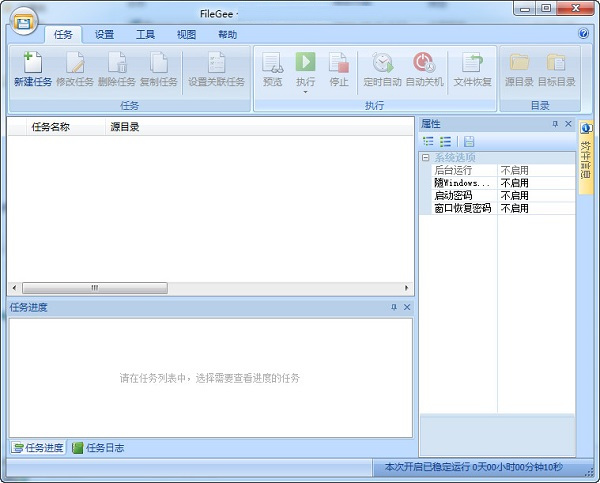This screenshot has width=600, height=483.
Task: Collapse the 系统选项 tree group
Action: pos(426,158)
